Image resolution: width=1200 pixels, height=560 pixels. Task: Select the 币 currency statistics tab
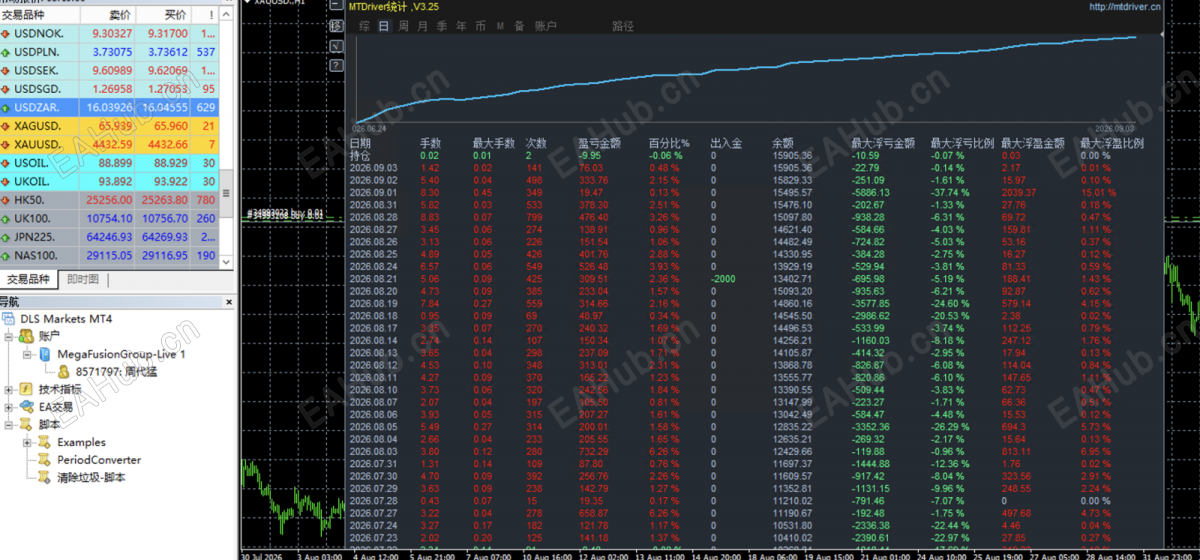coord(480,26)
